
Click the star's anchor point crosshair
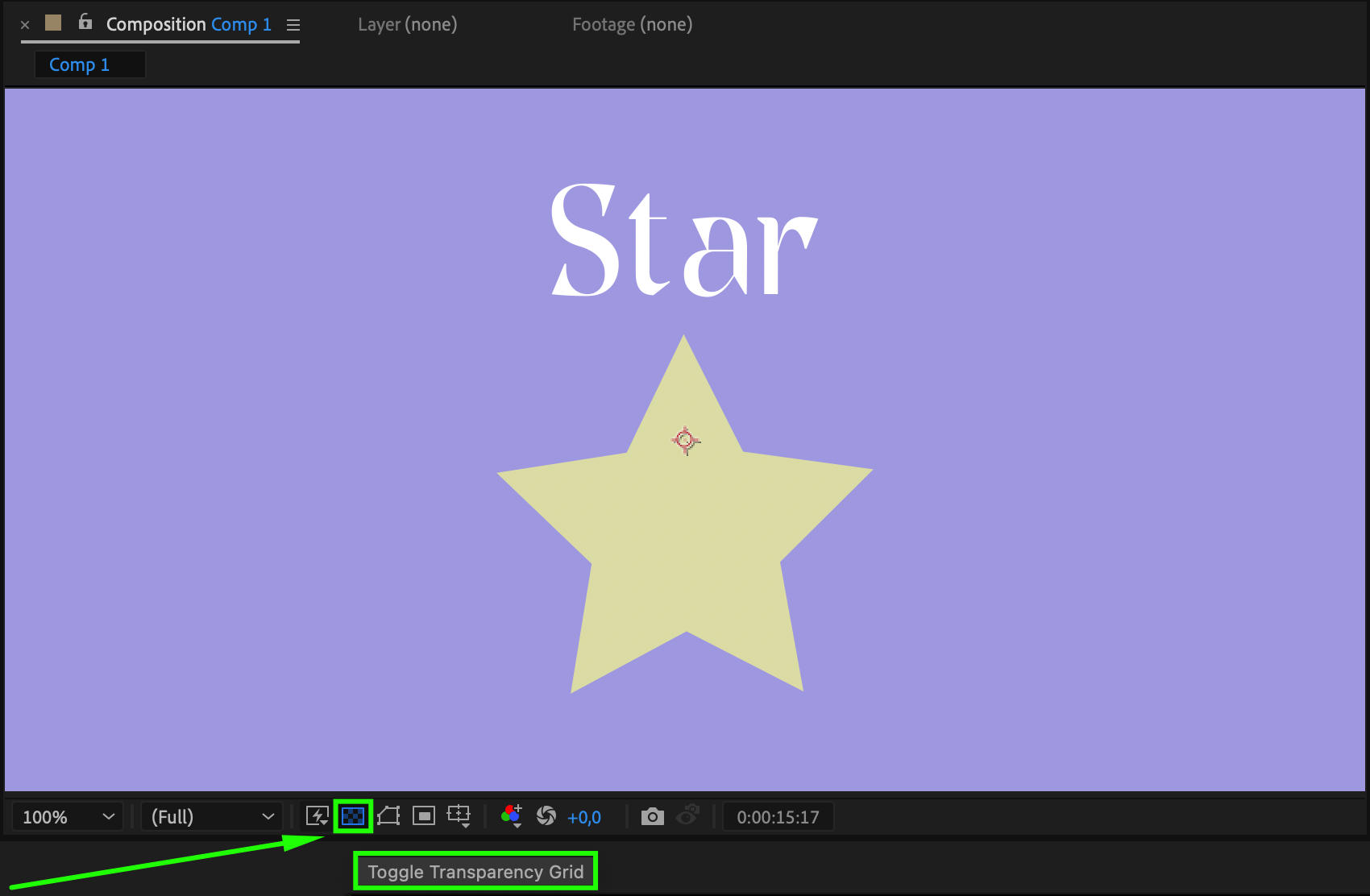685,440
